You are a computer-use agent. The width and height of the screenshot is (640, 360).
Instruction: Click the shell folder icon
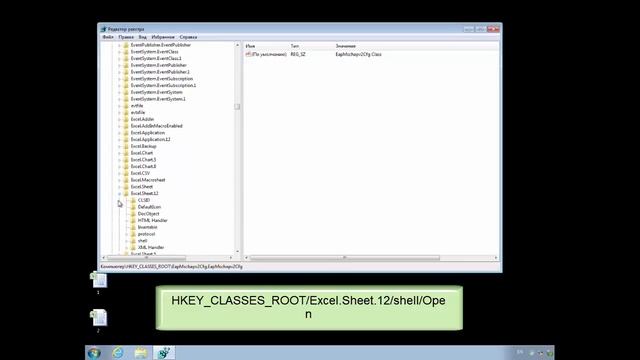[133, 241]
